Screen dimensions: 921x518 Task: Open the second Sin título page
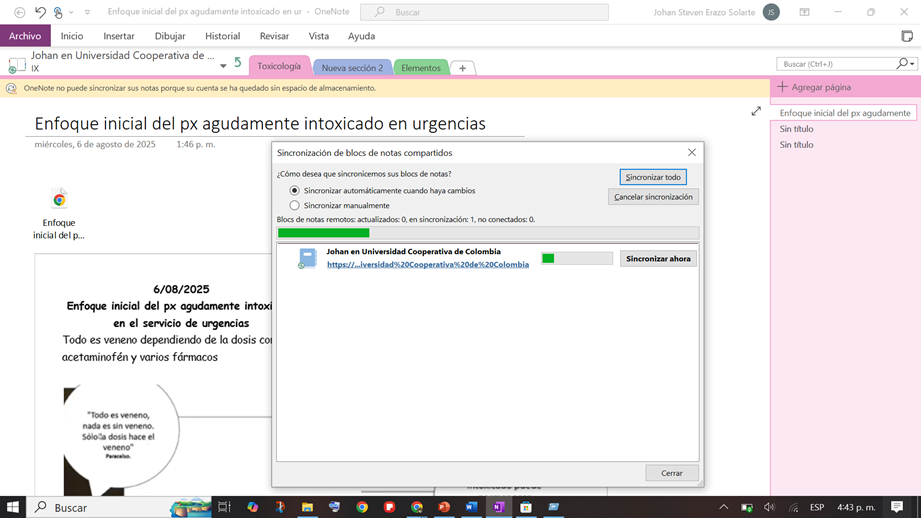796,144
